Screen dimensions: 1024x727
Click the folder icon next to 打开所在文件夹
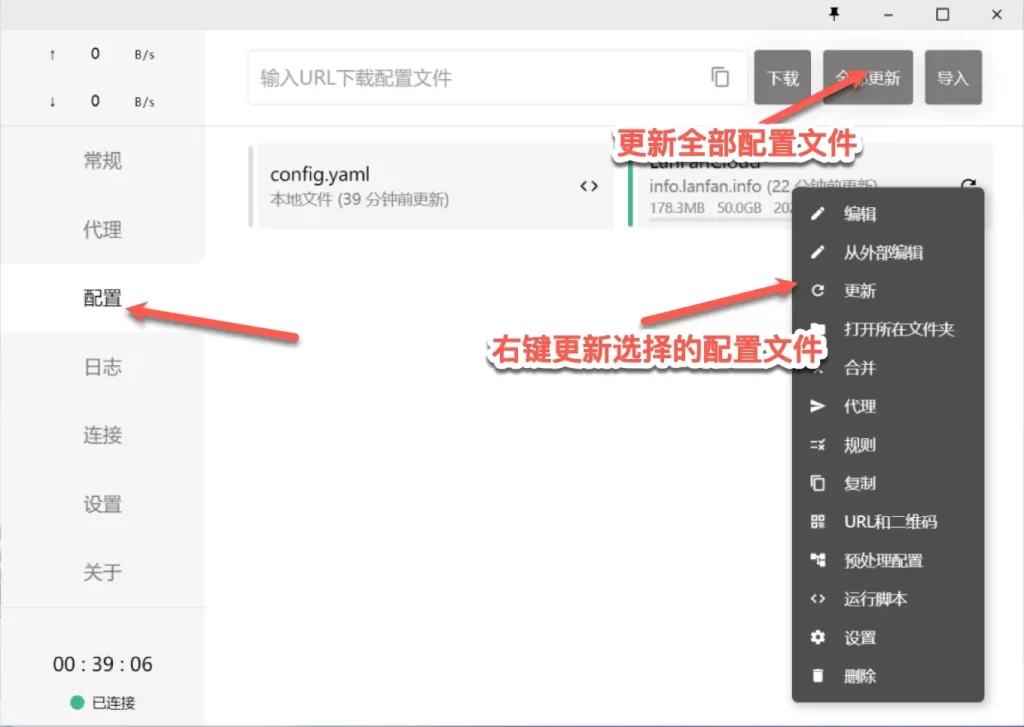(817, 329)
